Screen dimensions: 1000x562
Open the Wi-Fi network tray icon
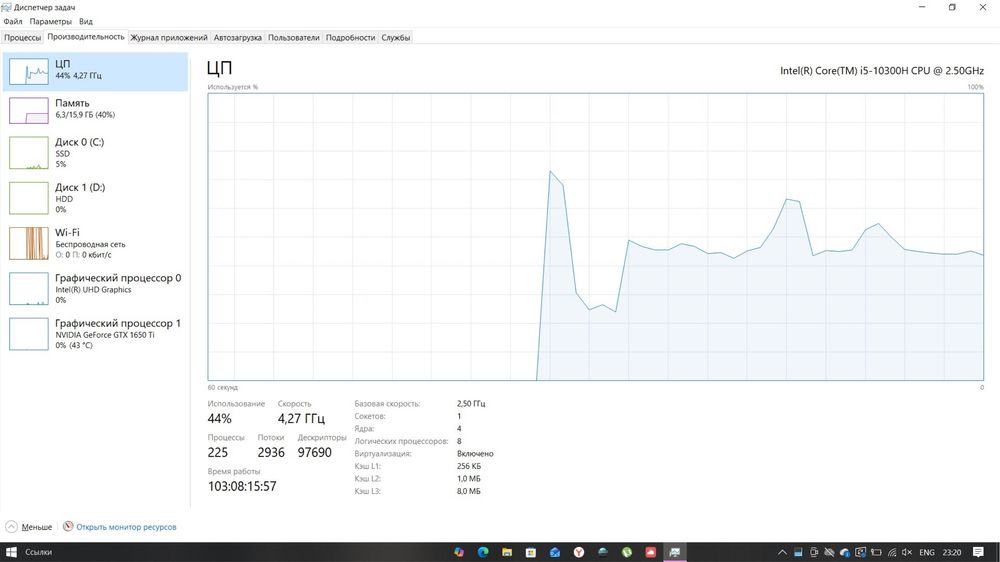(x=892, y=552)
